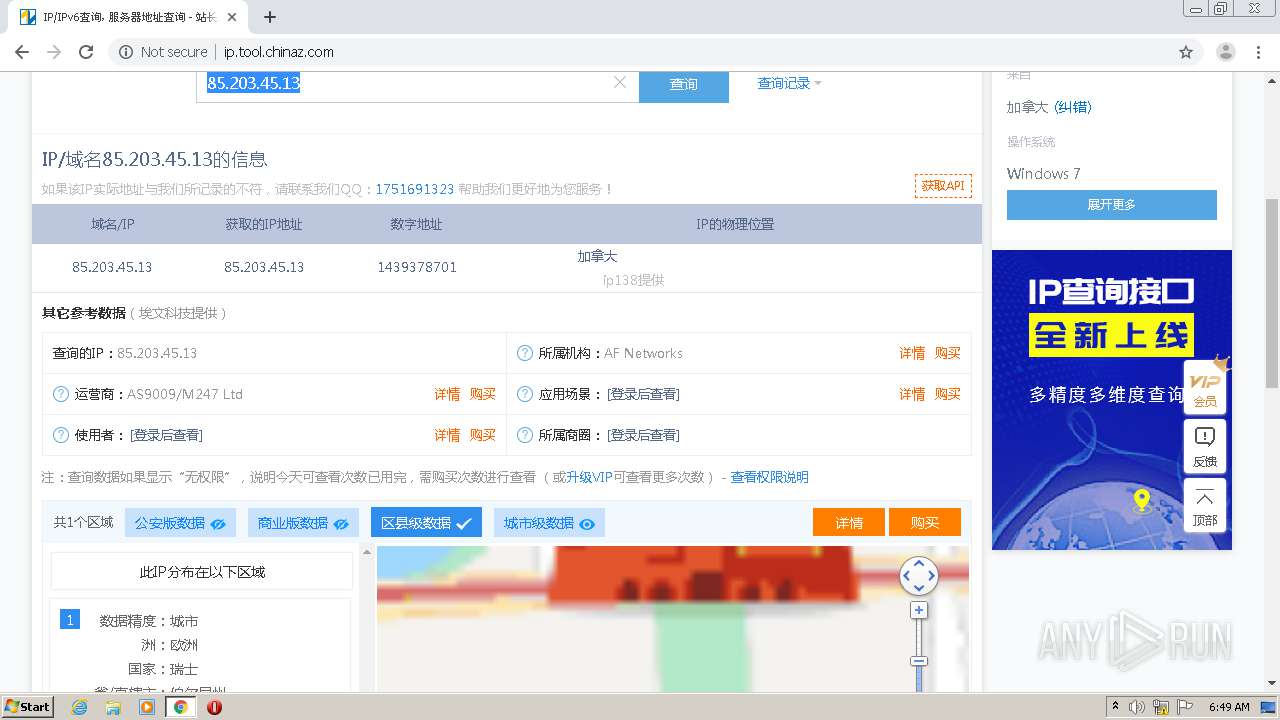
Task: Zoom out the map with minus button
Action: point(919,661)
